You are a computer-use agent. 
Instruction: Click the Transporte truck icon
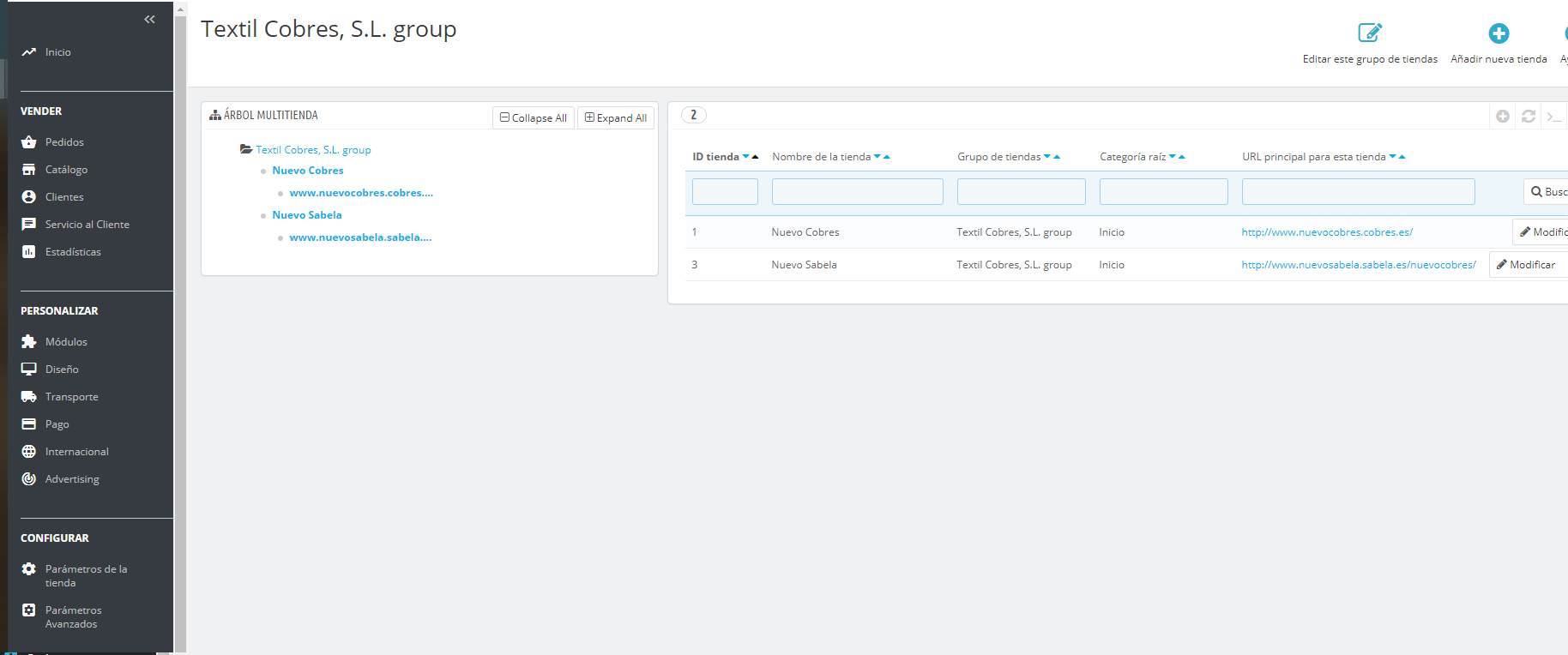coord(29,396)
